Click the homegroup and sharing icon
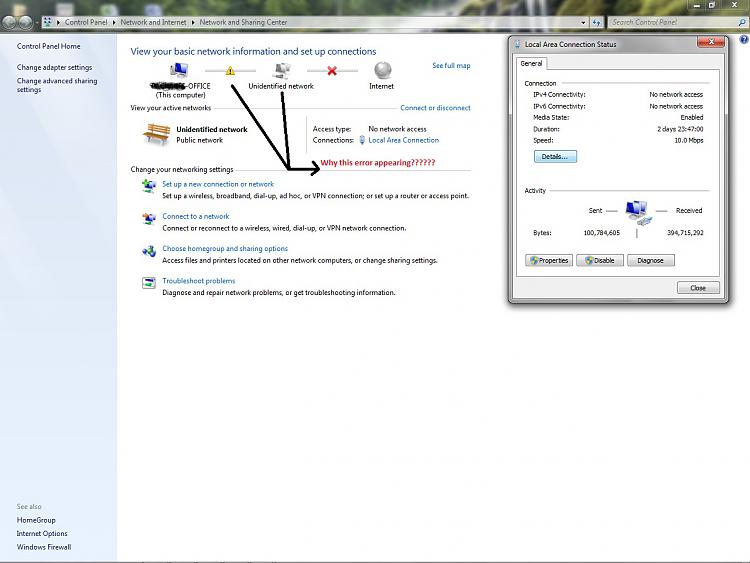Screen dimensions: 750x563 pyautogui.click(x=149, y=251)
